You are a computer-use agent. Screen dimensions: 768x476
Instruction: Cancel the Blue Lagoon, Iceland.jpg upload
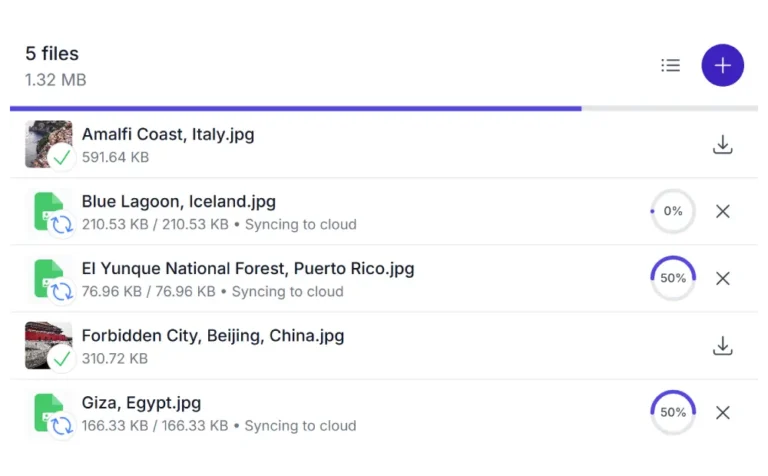click(722, 212)
